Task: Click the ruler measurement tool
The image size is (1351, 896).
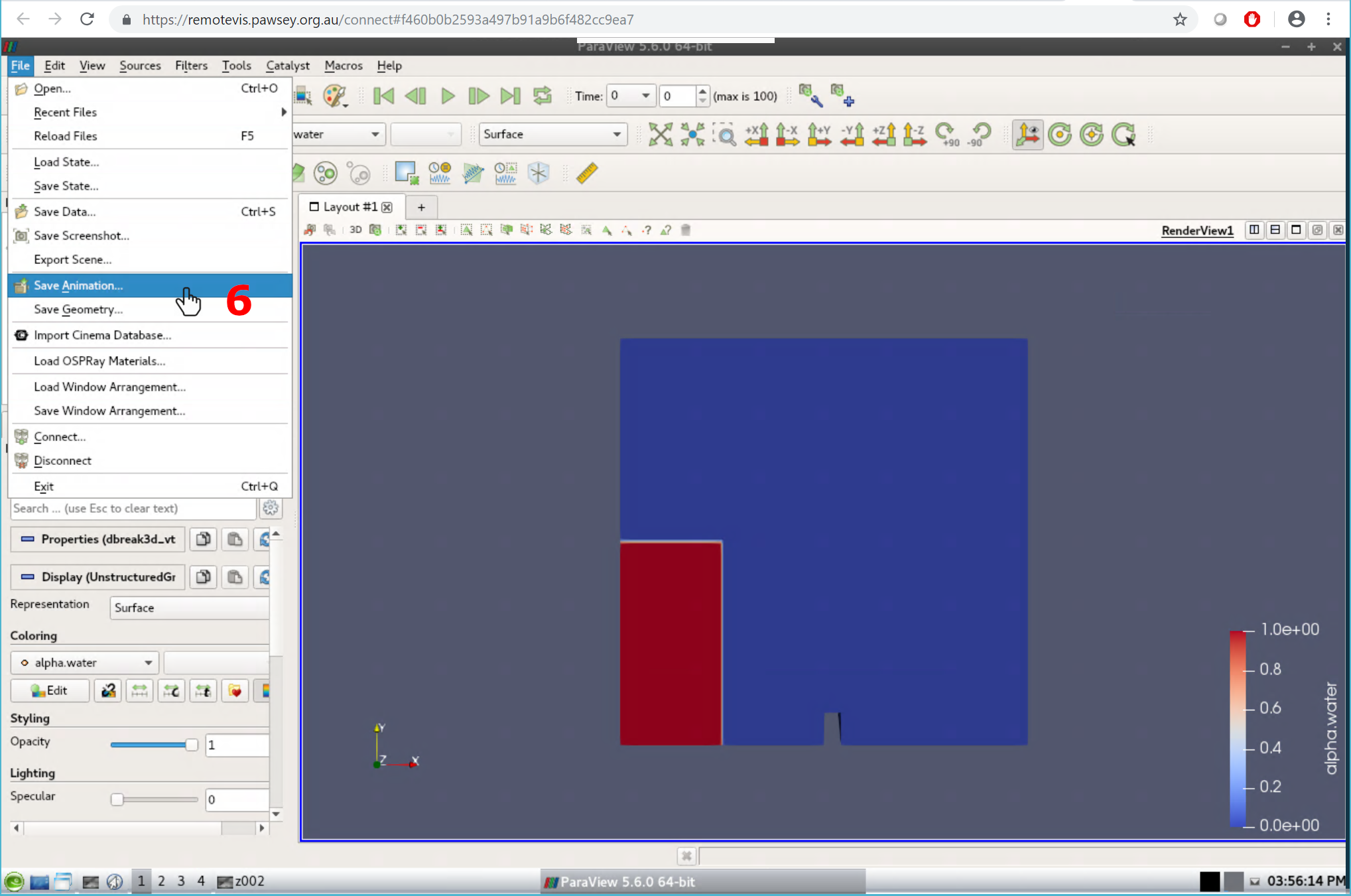Action: pos(587,173)
